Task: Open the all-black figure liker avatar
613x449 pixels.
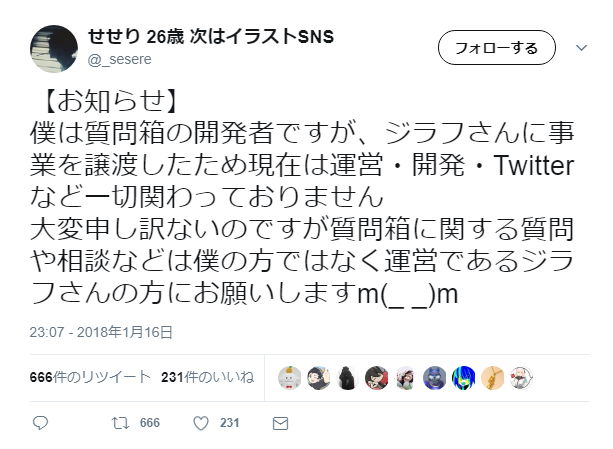Action: (348, 378)
